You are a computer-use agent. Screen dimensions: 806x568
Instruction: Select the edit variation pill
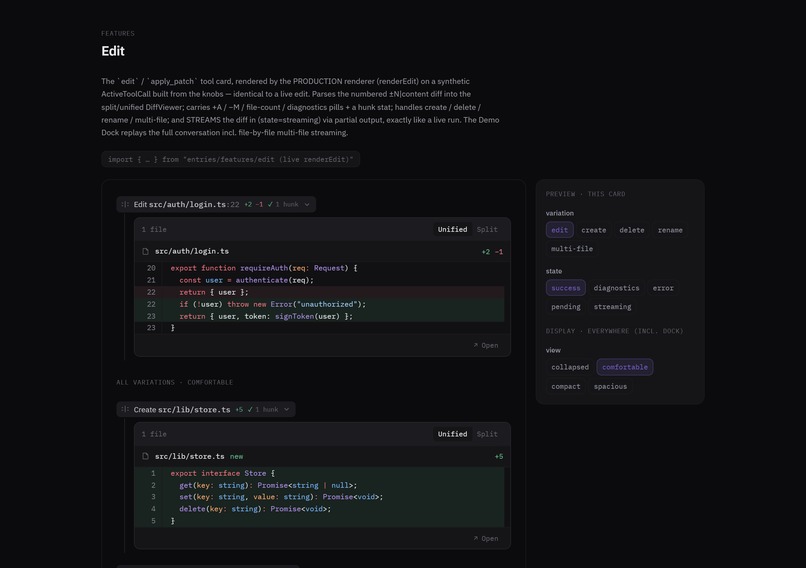point(559,230)
